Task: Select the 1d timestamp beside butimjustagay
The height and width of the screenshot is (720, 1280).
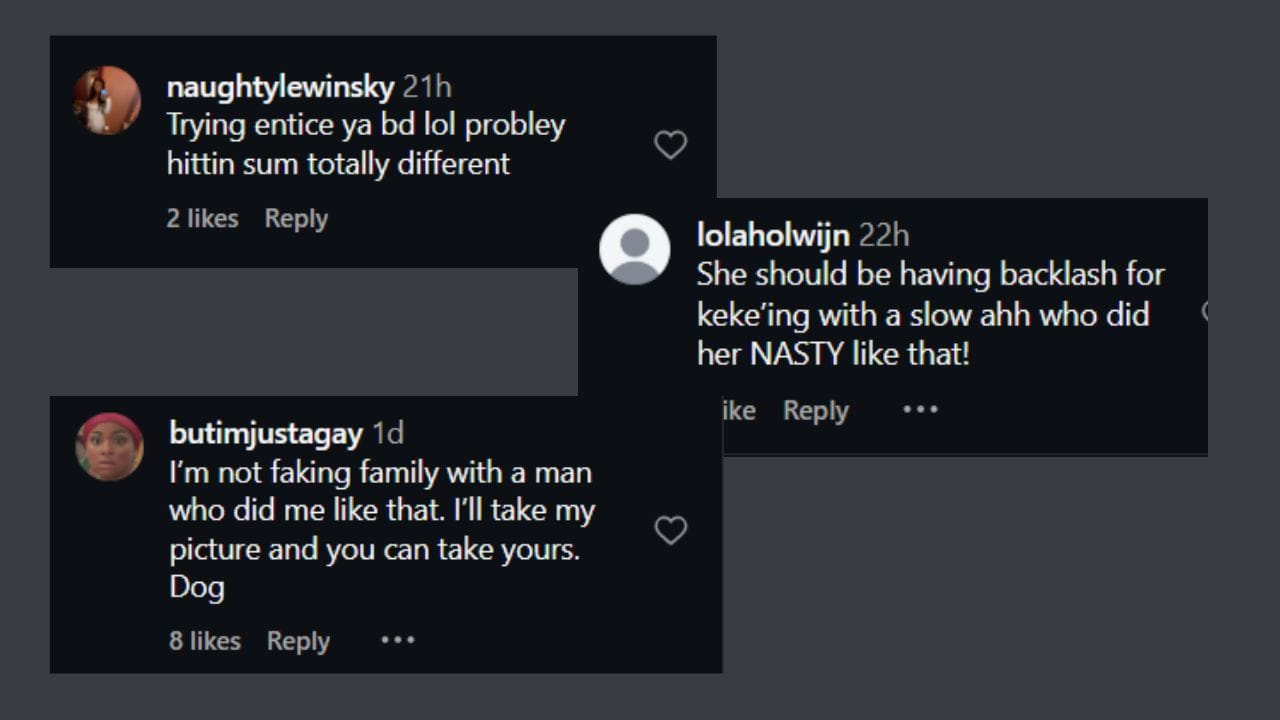Action: click(388, 433)
